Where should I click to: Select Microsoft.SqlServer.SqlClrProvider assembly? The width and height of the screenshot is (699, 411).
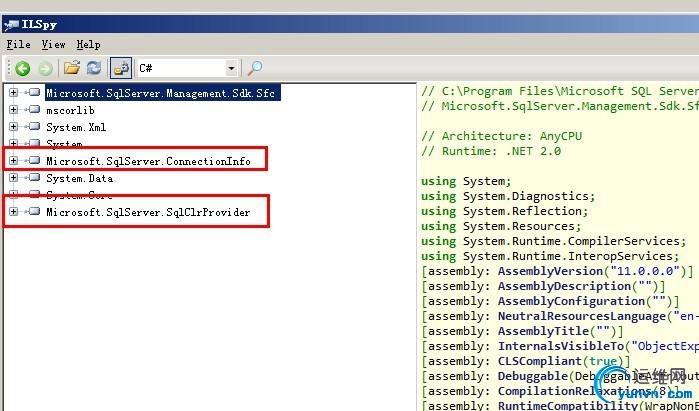148,212
